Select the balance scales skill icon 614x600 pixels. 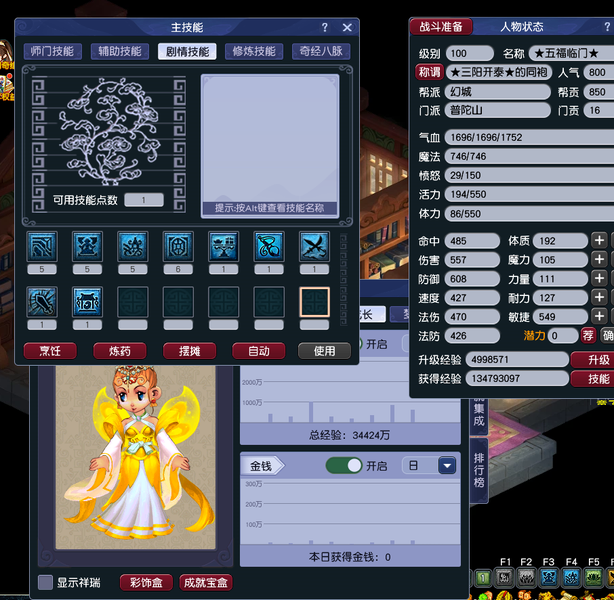click(224, 246)
